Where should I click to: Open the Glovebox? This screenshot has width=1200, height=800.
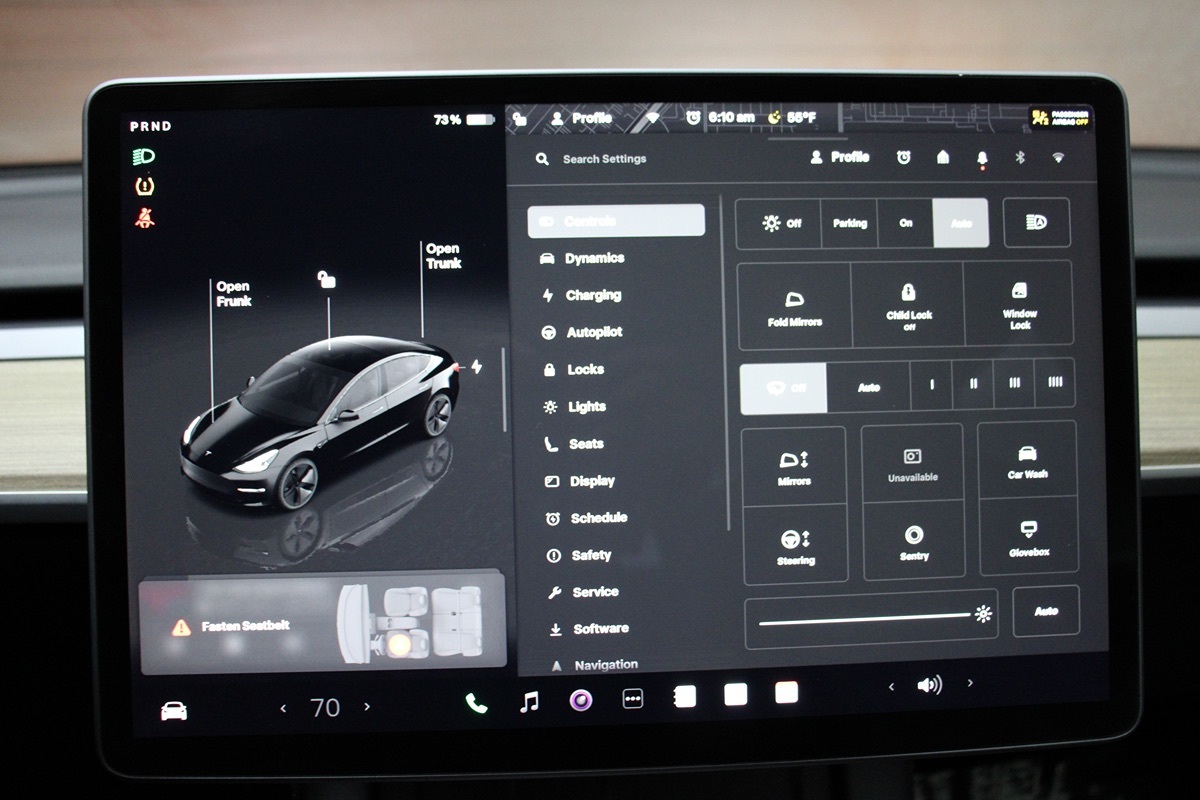[x=1028, y=537]
